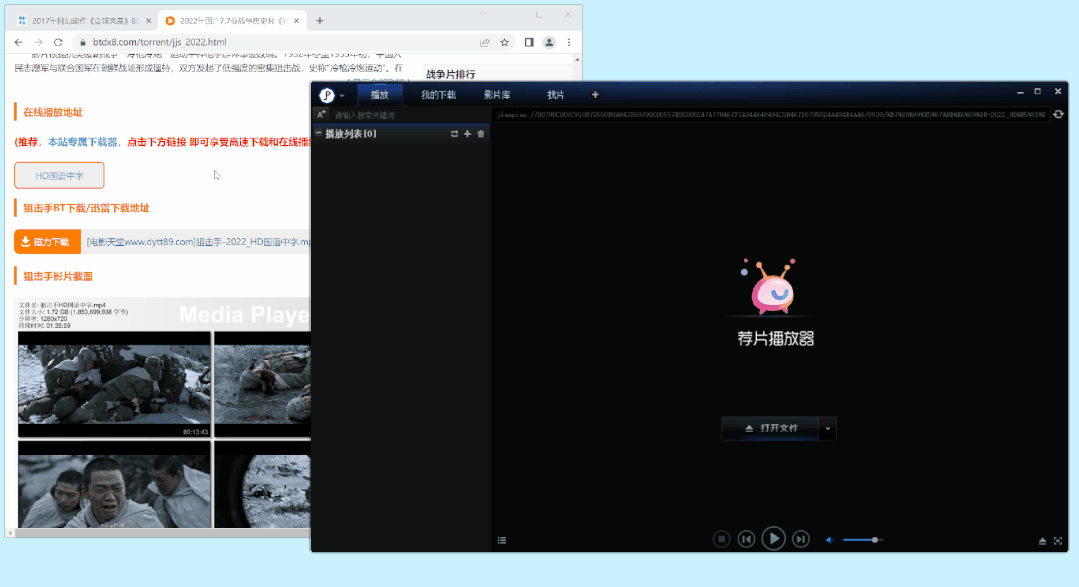
Task: Click the jianpian URL address field
Action: 771,114
